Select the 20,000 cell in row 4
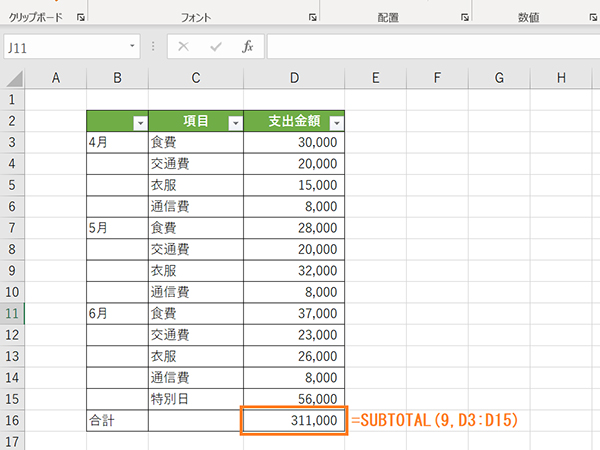The image size is (600, 450). tap(294, 164)
